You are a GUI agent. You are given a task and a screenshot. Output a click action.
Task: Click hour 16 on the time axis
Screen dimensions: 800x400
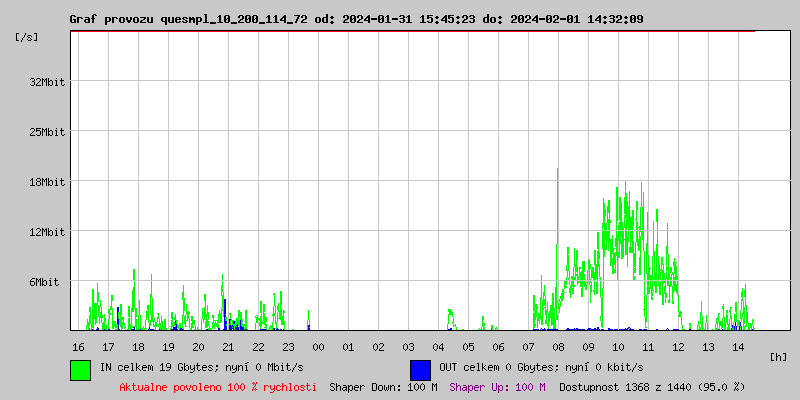point(78,346)
